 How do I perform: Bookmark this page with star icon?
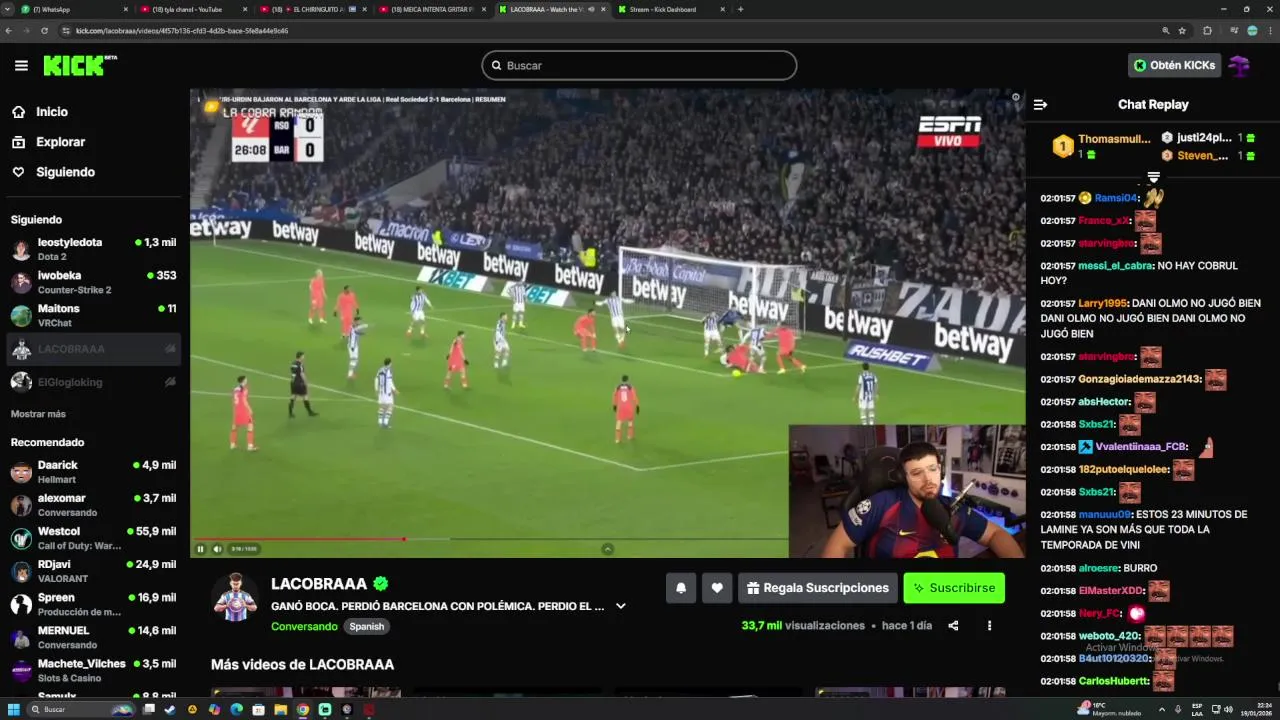tap(1182, 31)
